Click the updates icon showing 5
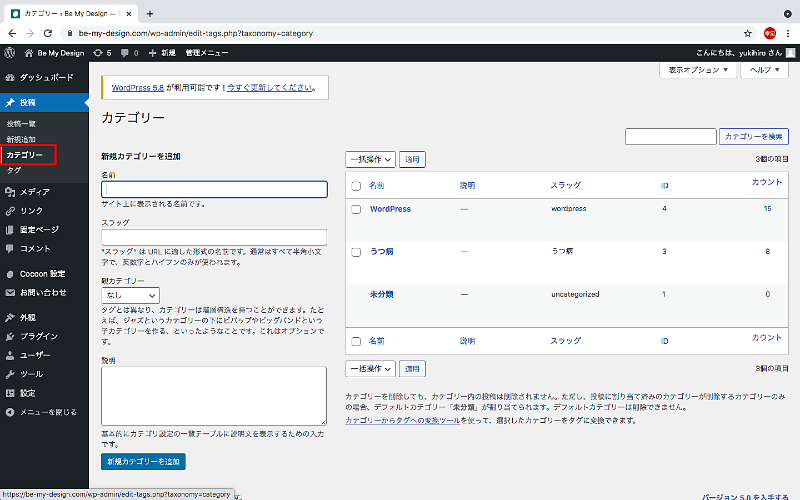Viewport: 800px width, 500px height. 101,52
